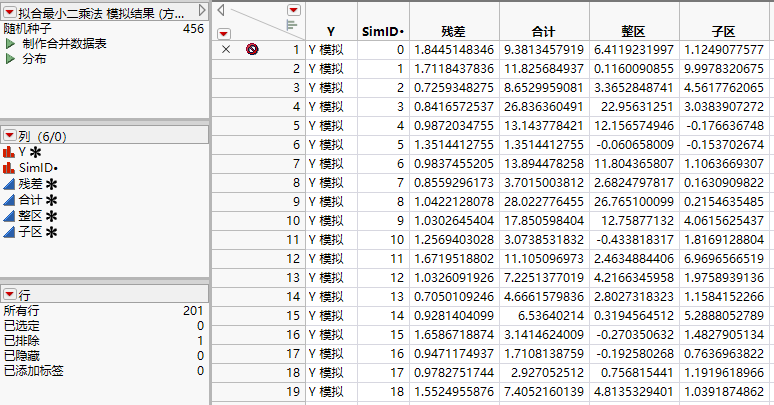774x405 pixels.
Task: Click the right arrow beside the table title
Action: coord(202,10)
